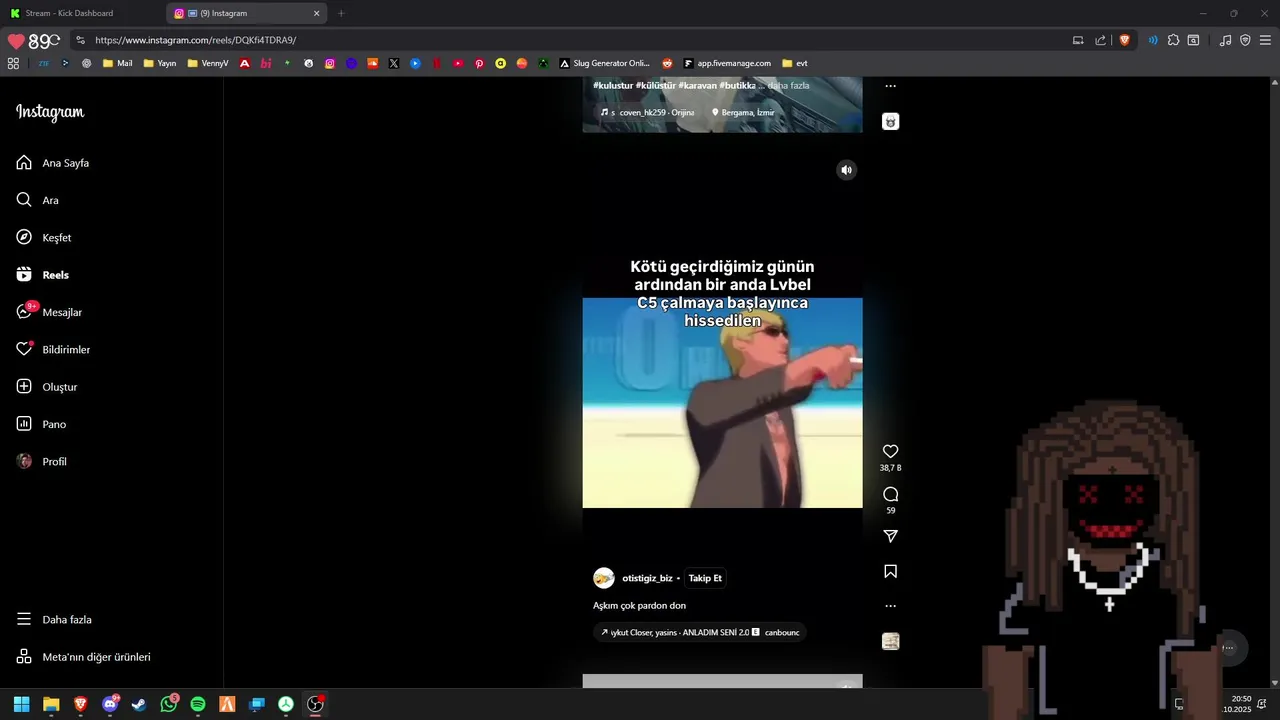Open Steam from taskbar
Image resolution: width=1280 pixels, height=720 pixels.
click(x=139, y=704)
